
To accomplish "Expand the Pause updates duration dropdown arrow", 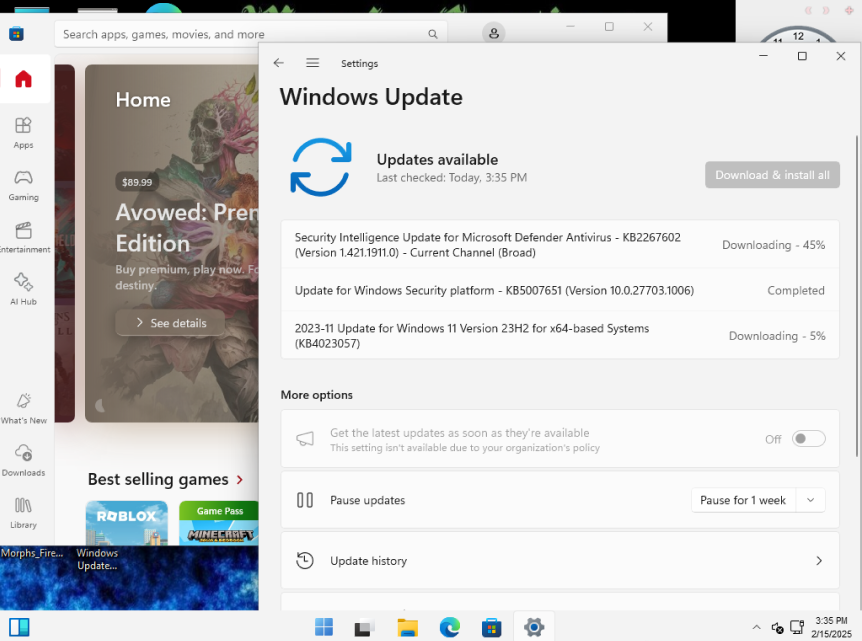I will click(810, 500).
